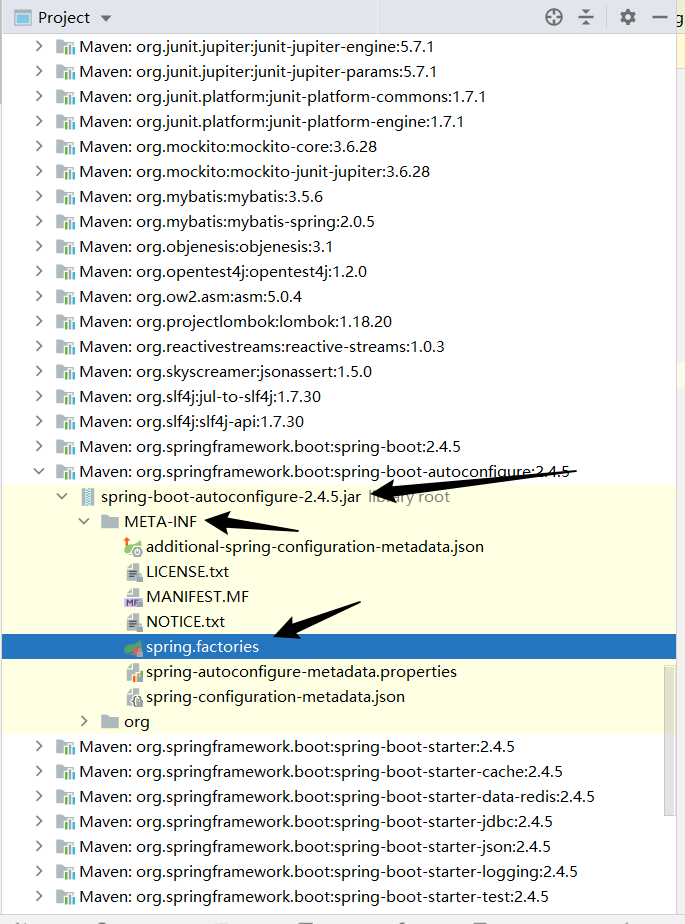Click library icon for mockito-junit-jupiter:3.6.28

[65, 172]
